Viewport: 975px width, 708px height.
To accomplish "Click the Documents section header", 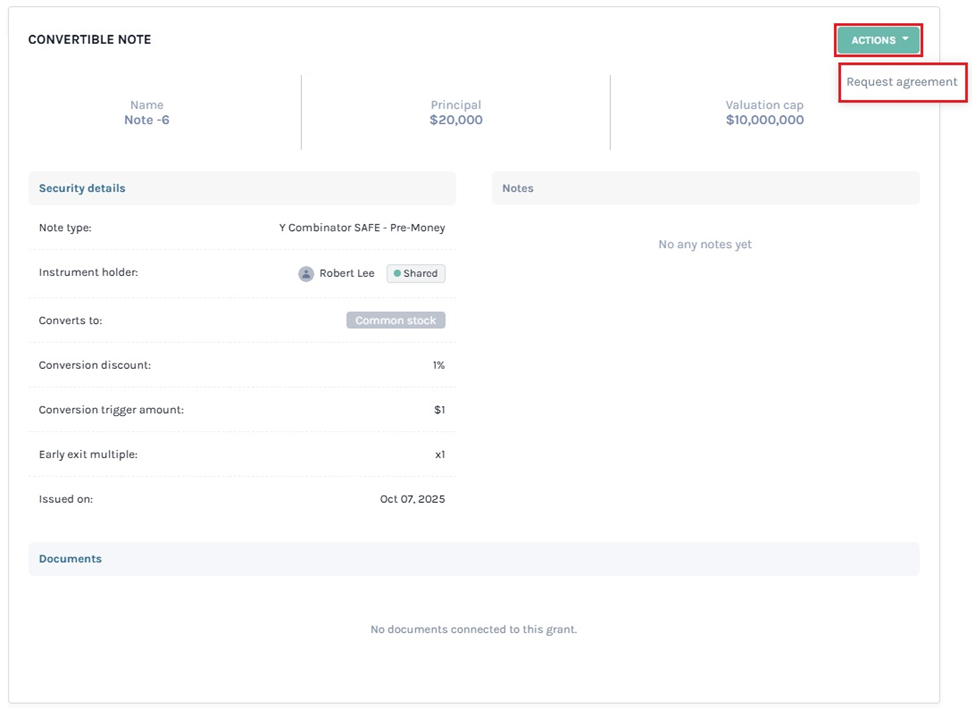I will coord(70,559).
